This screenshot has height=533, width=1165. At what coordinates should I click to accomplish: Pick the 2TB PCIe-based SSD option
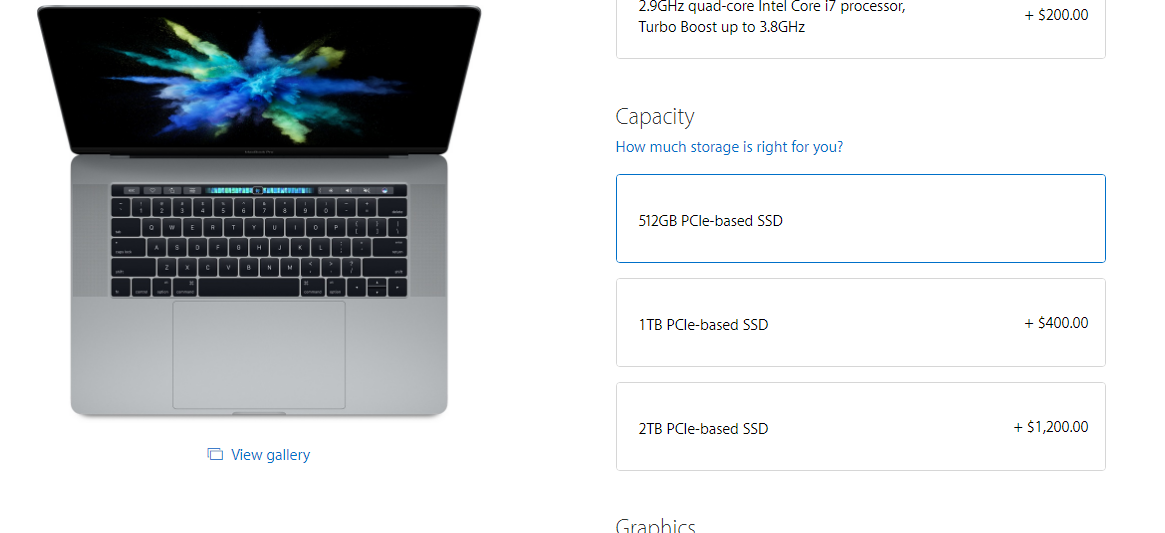(860, 427)
